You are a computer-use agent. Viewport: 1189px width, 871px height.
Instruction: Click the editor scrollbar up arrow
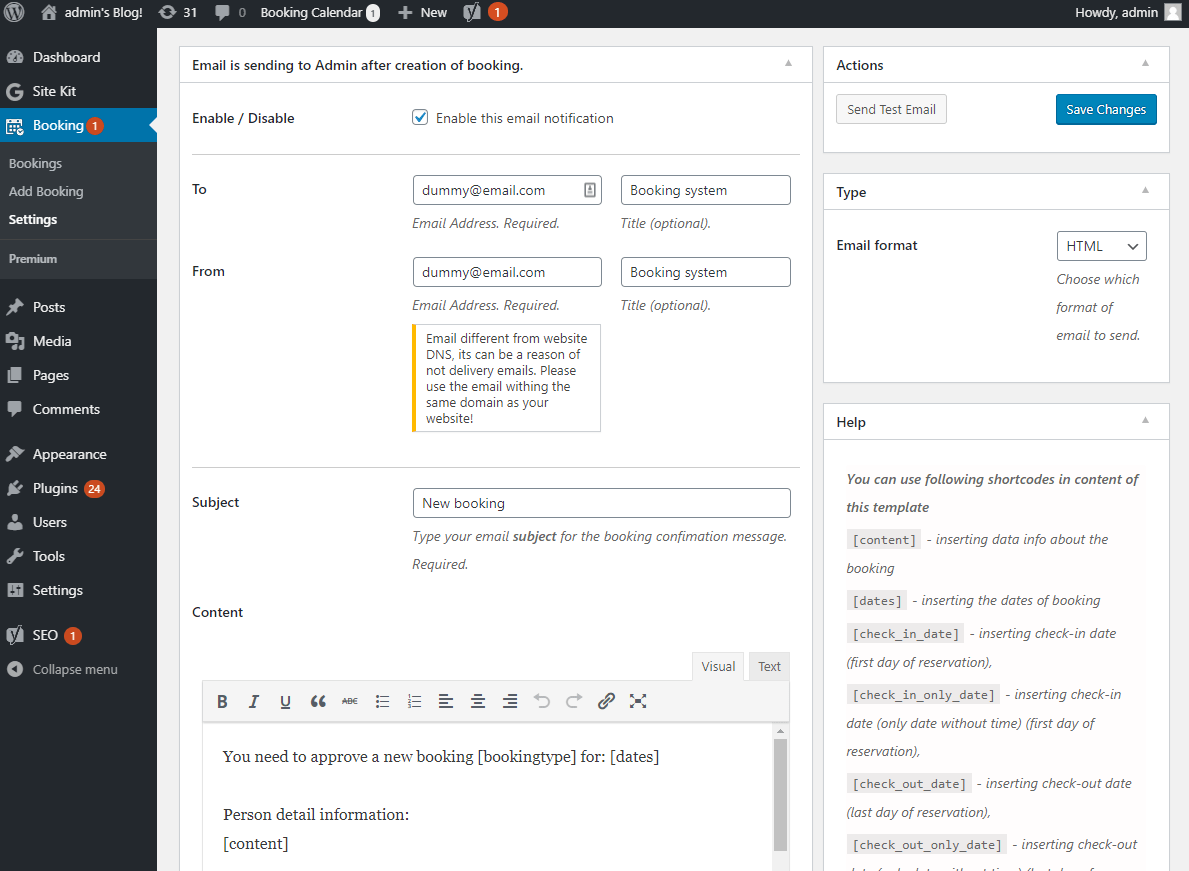[x=780, y=732]
